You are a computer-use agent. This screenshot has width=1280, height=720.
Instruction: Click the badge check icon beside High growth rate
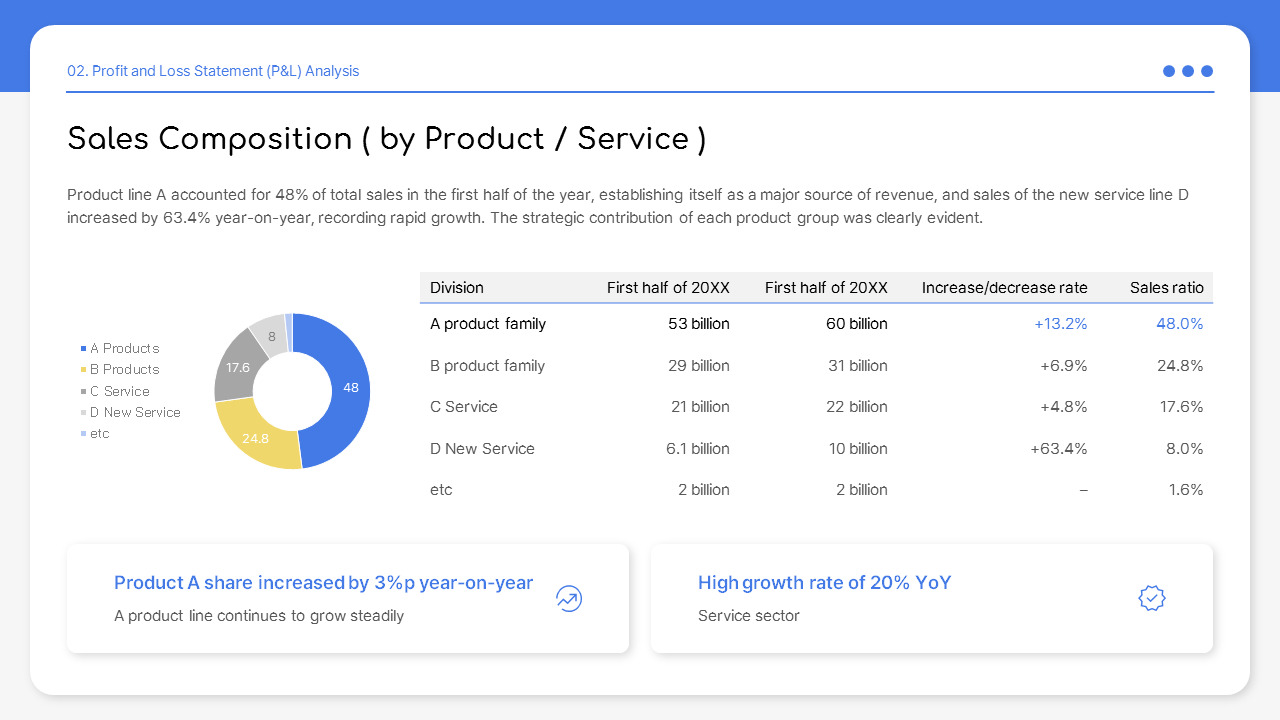[1151, 598]
